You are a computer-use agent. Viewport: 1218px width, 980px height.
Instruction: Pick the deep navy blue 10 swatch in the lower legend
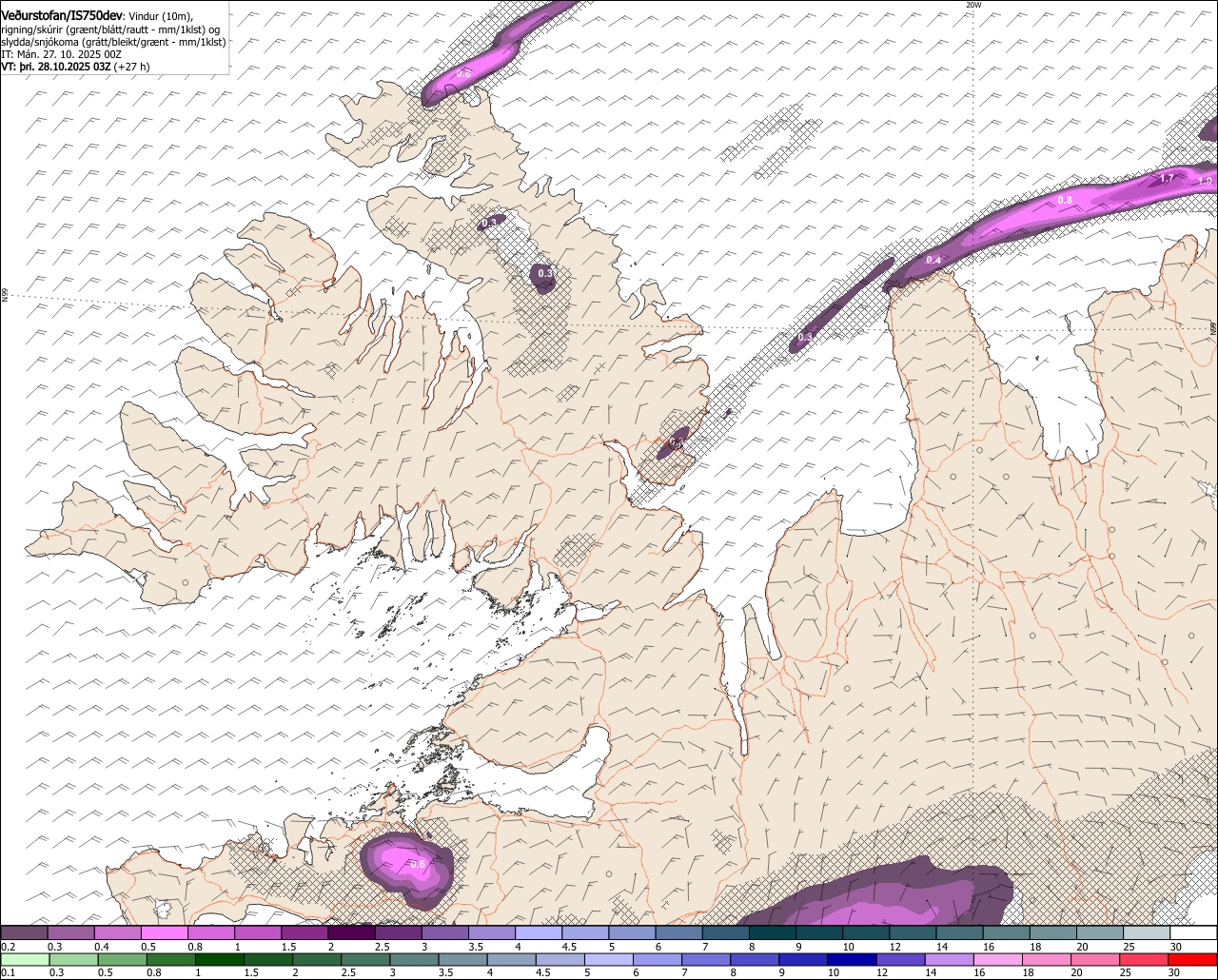852,959
